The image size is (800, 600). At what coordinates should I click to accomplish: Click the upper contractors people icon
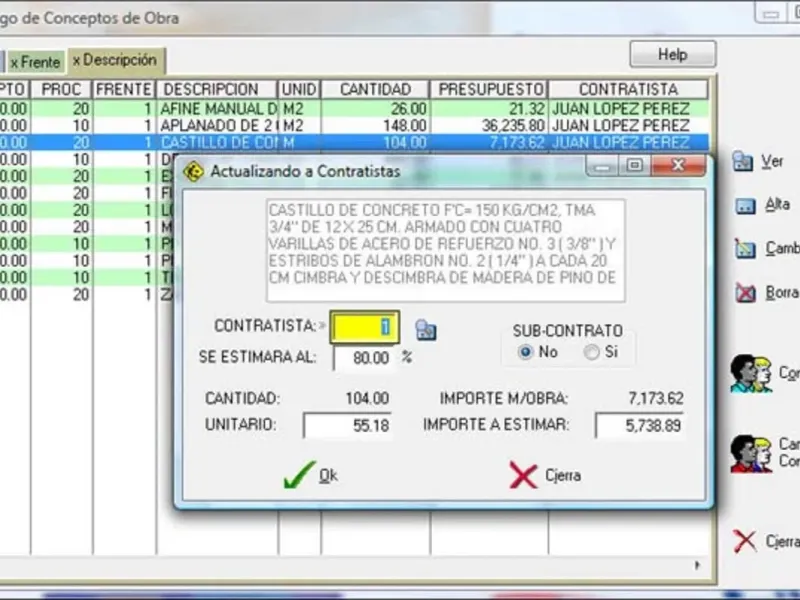[751, 374]
